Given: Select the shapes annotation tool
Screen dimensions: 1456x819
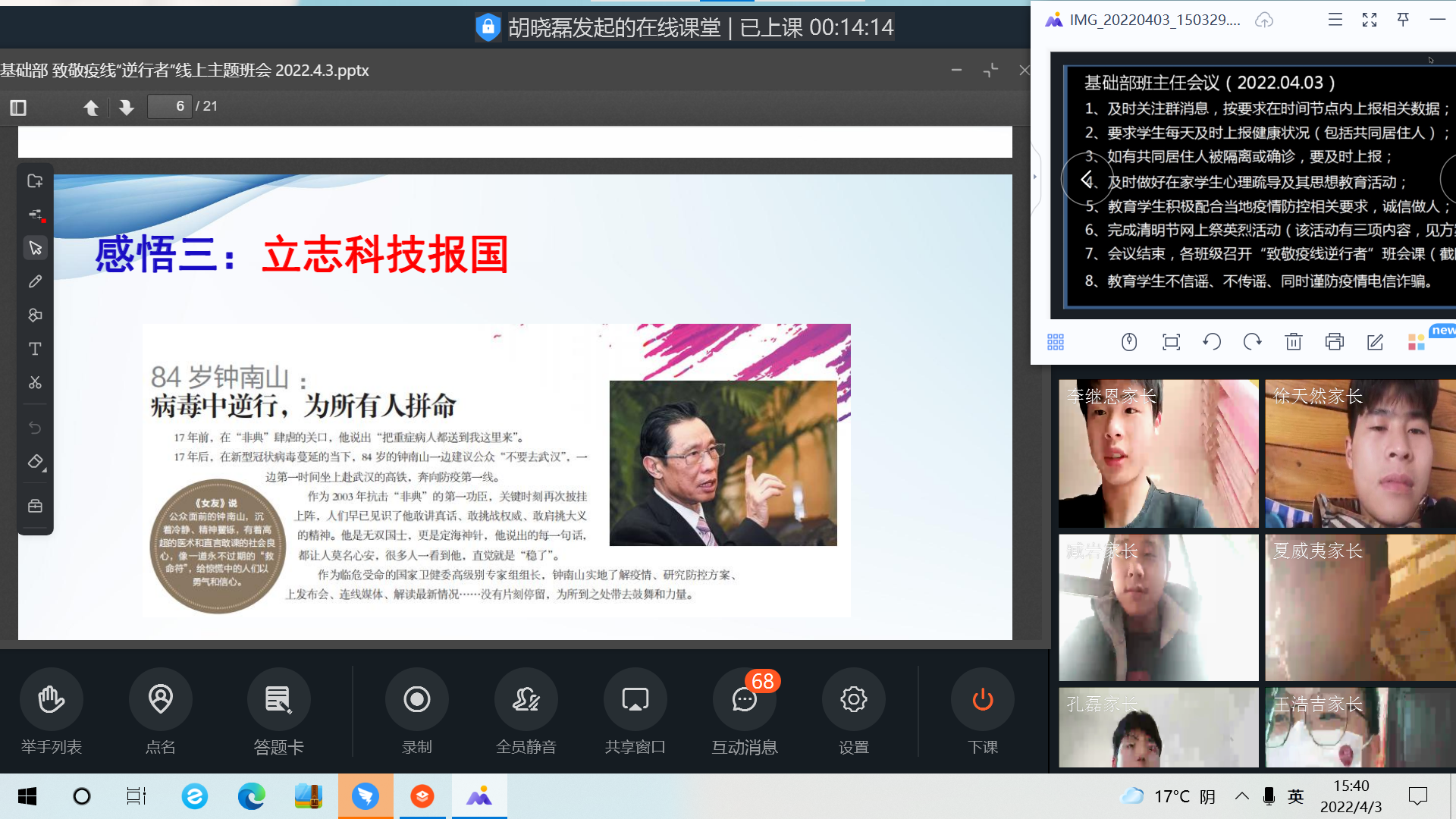Looking at the screenshot, I should [x=35, y=315].
